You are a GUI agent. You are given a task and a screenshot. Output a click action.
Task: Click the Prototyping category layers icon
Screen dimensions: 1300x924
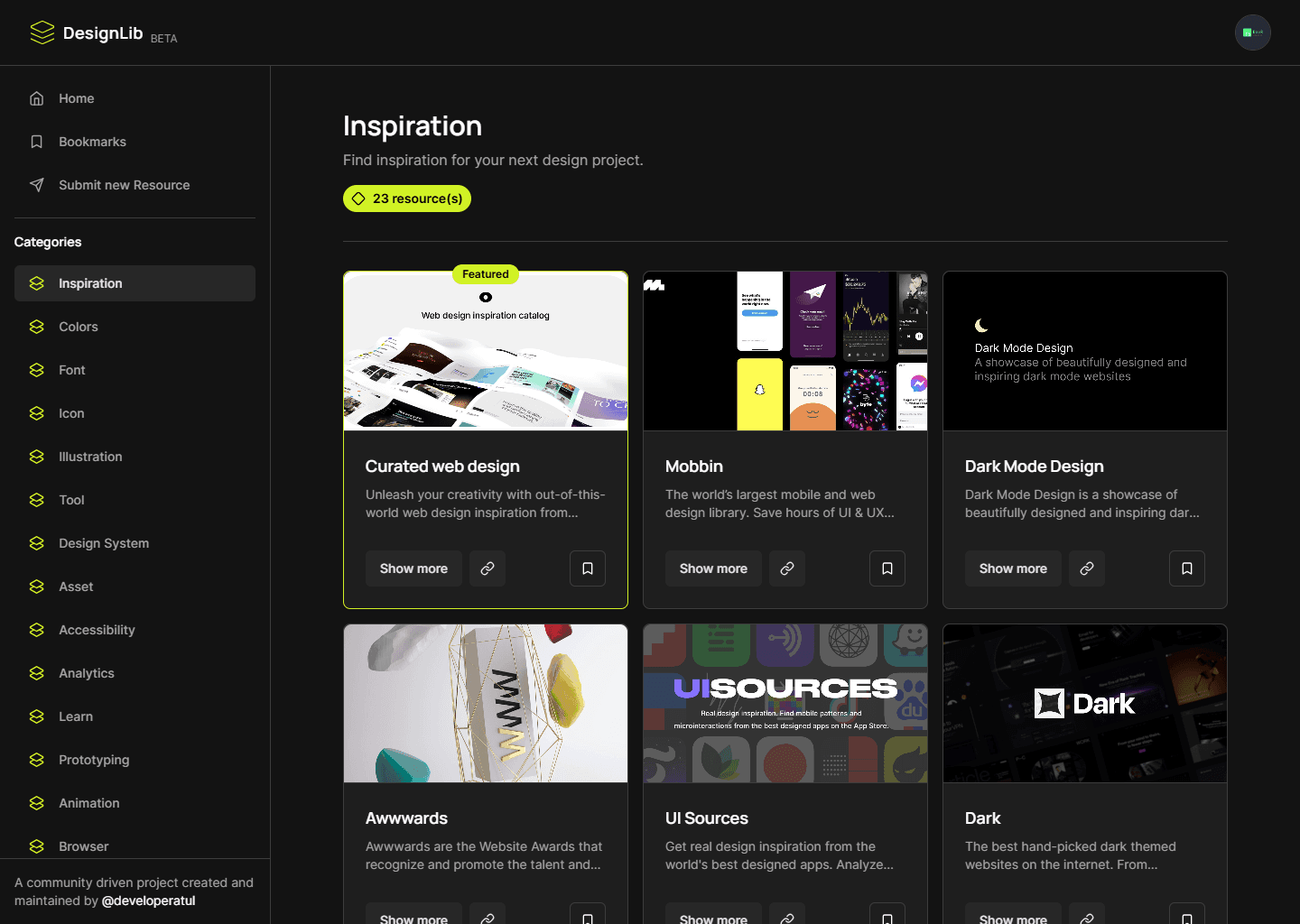click(x=37, y=760)
